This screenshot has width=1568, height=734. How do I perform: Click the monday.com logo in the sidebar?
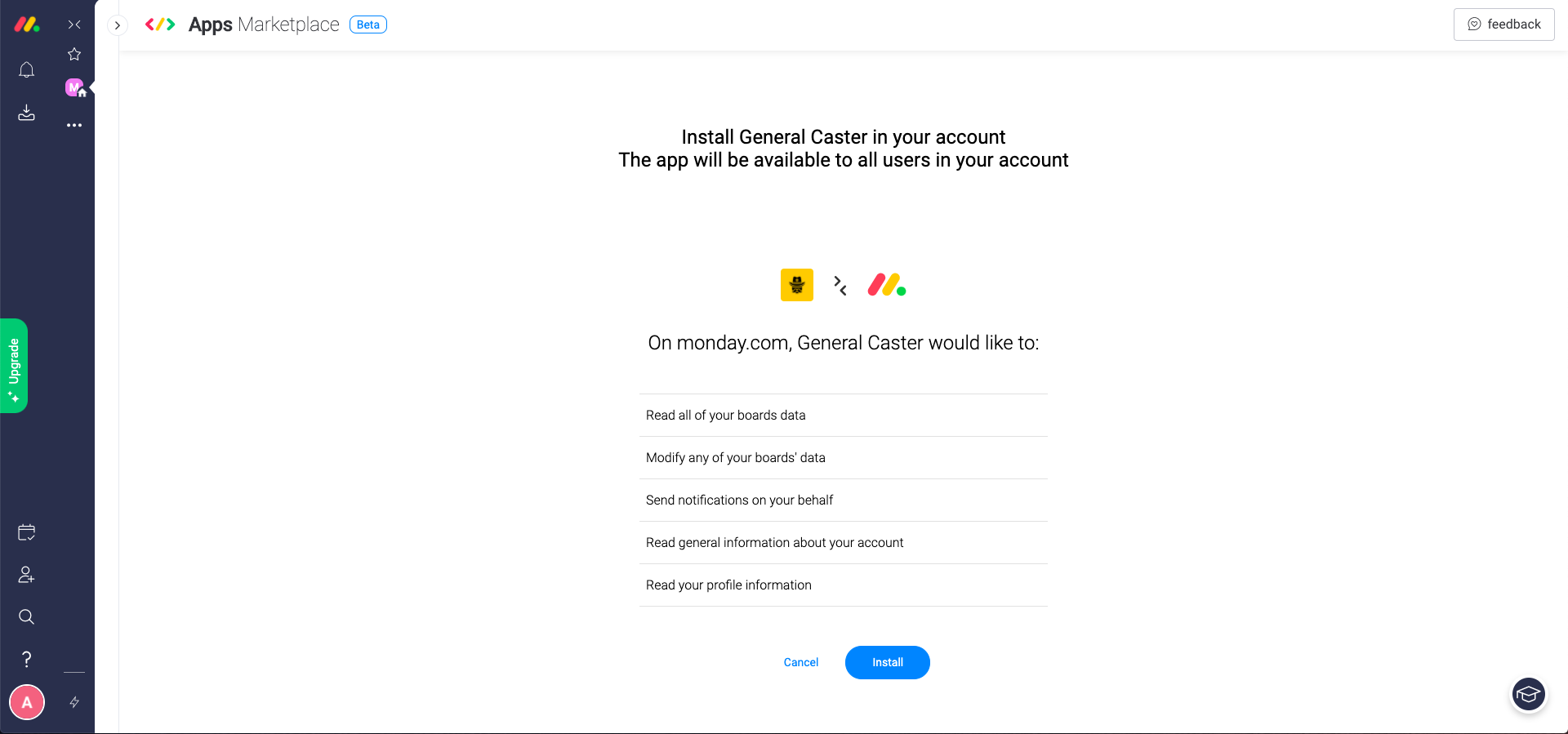tap(26, 24)
